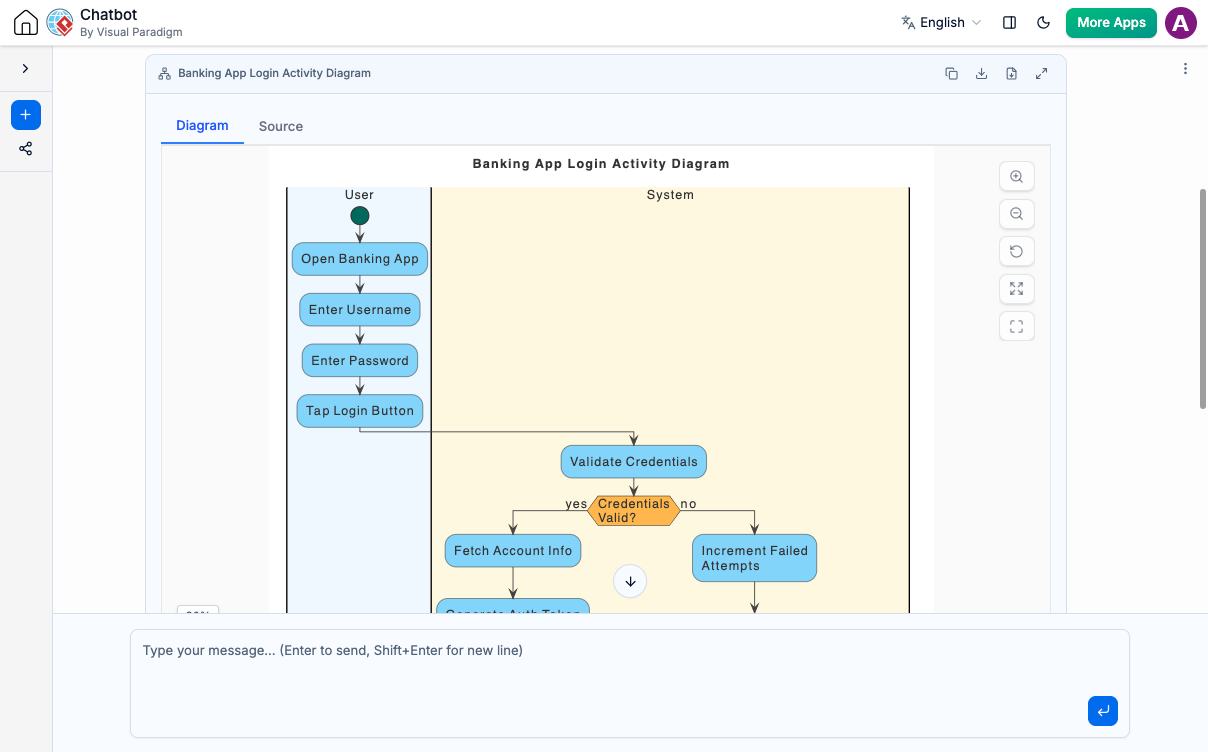Select the Enter Username node
1208x752 pixels.
[x=360, y=310]
